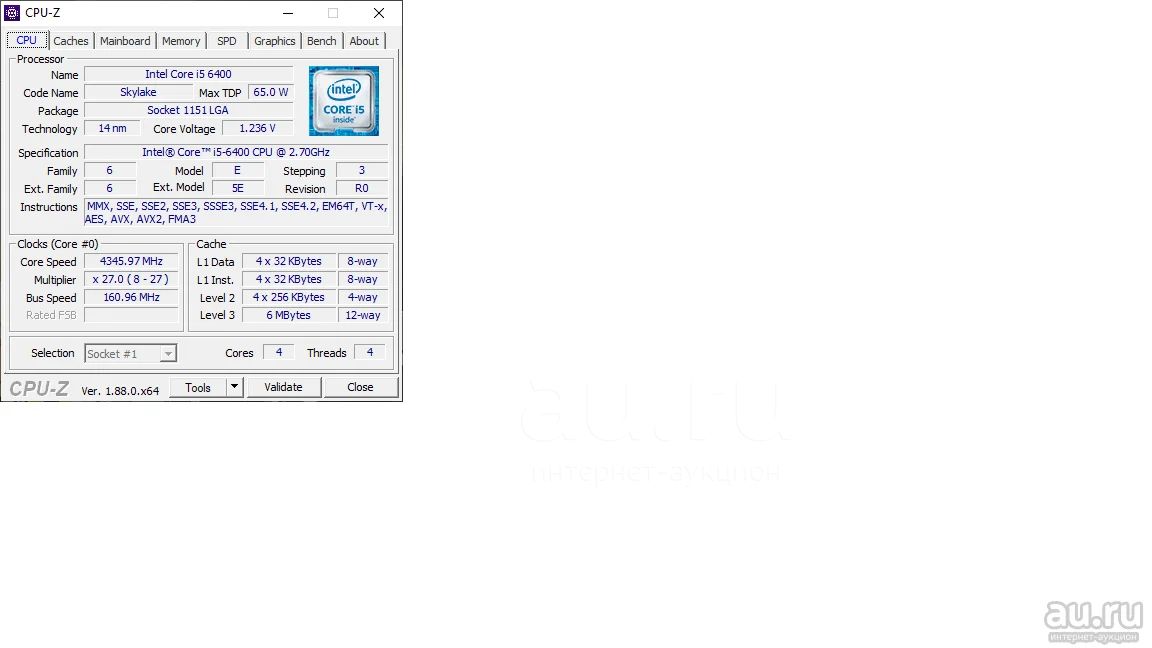
Task: Click the Core Voltage value 1.236 V
Action: coord(257,128)
